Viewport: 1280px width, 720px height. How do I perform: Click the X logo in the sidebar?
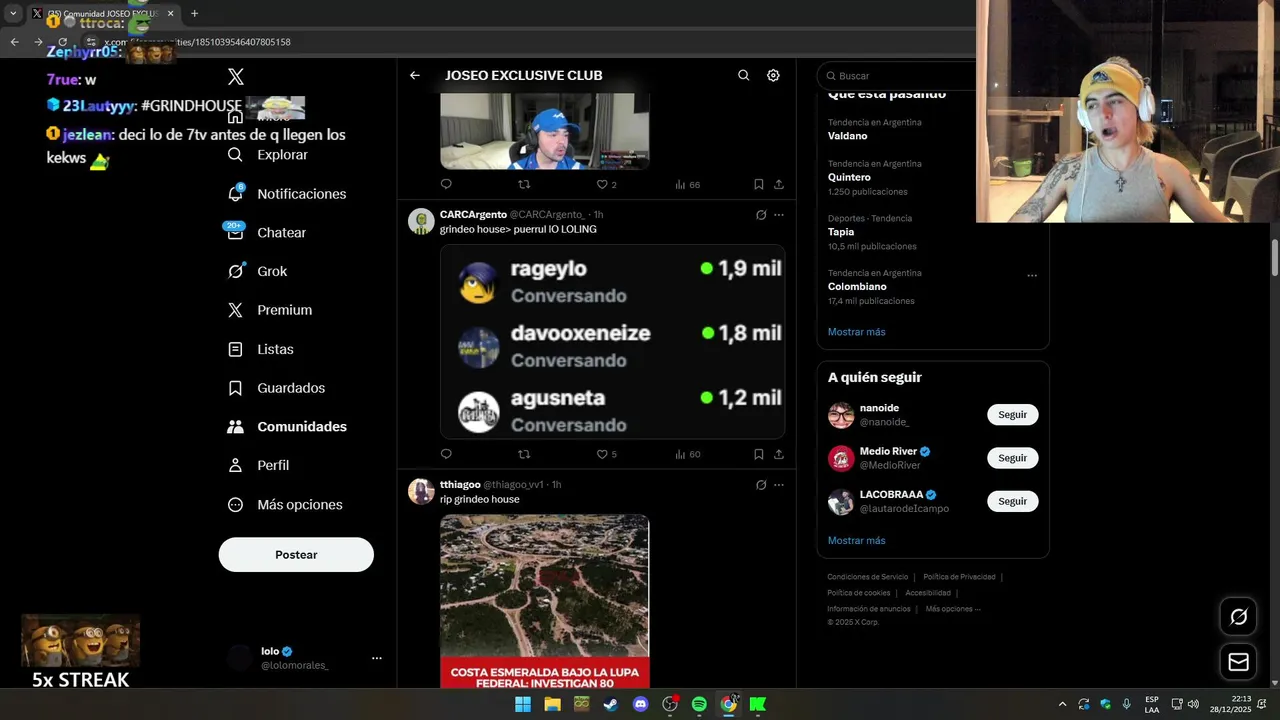click(236, 77)
